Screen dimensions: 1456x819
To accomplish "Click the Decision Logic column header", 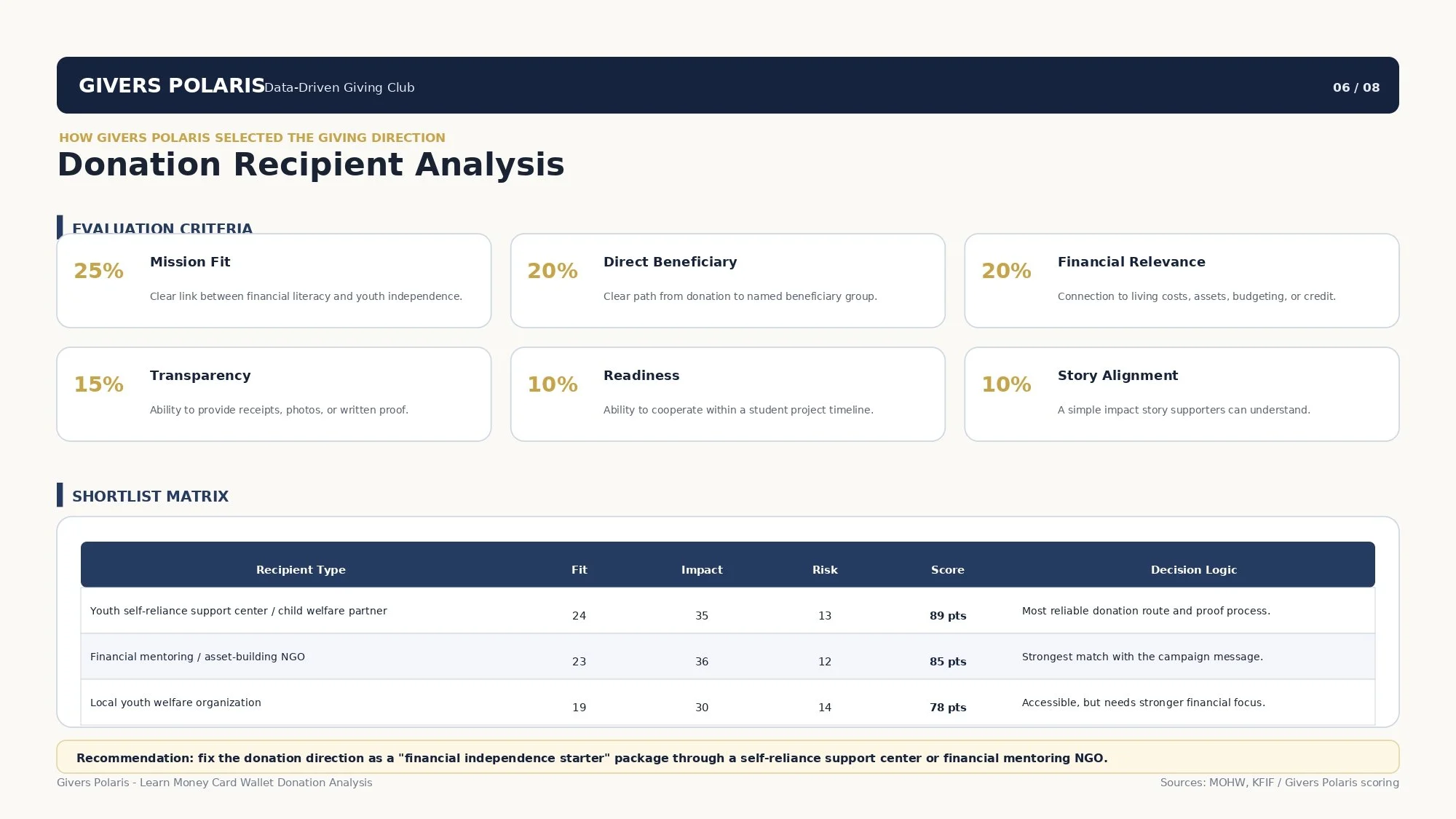I will tap(1194, 570).
